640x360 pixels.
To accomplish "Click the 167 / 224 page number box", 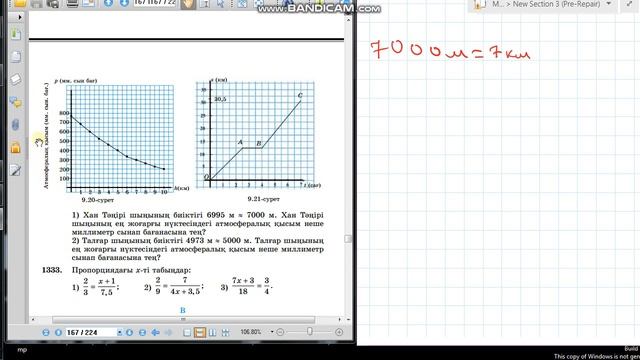I will point(91,333).
